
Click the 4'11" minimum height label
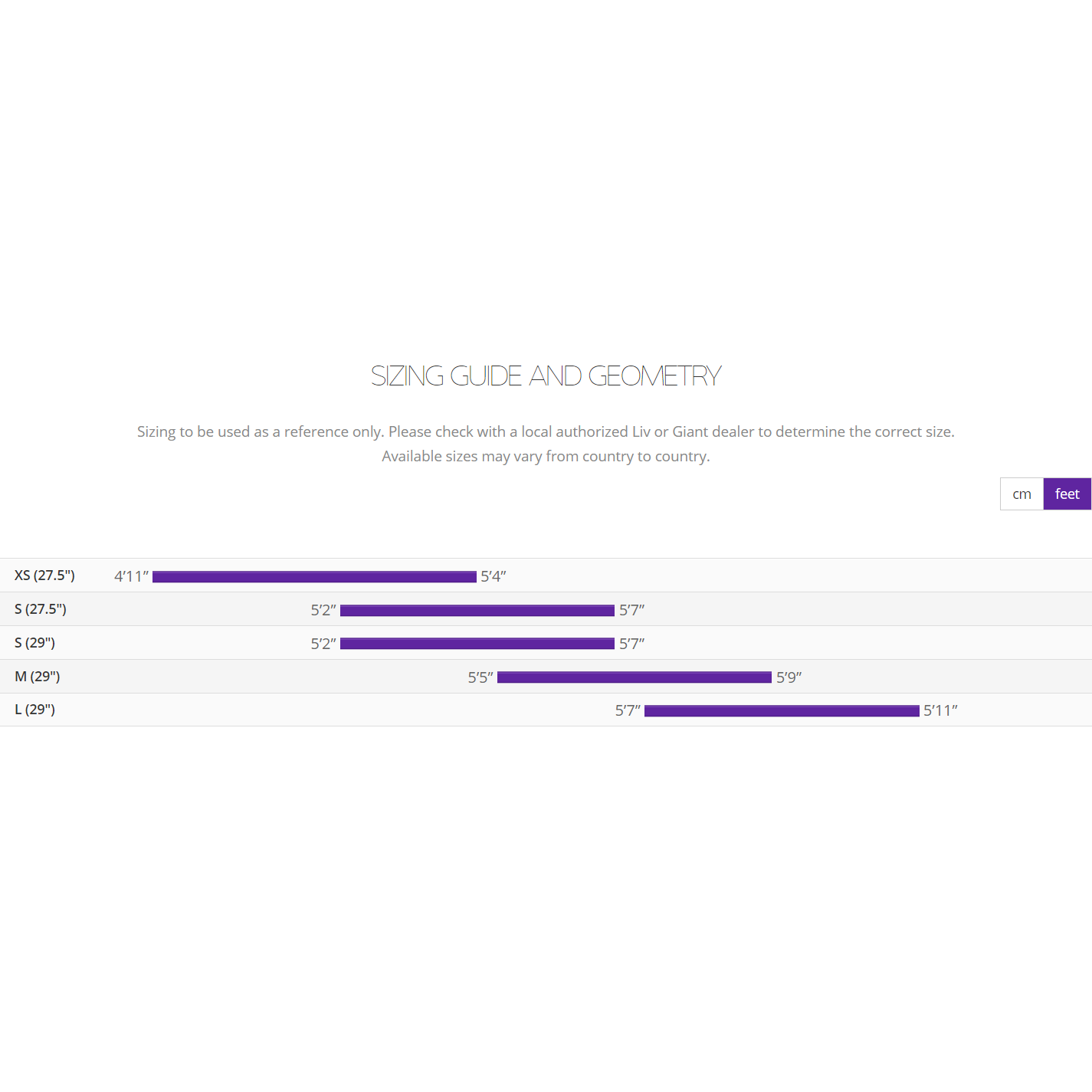[131, 576]
